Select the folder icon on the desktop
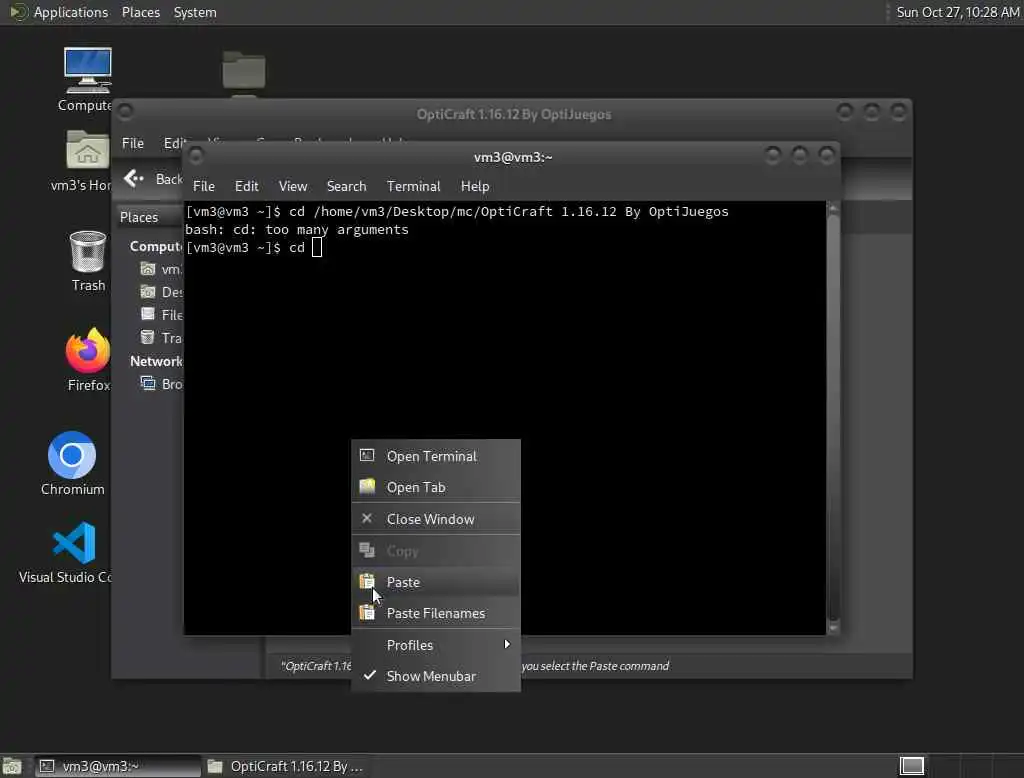 coord(244,69)
